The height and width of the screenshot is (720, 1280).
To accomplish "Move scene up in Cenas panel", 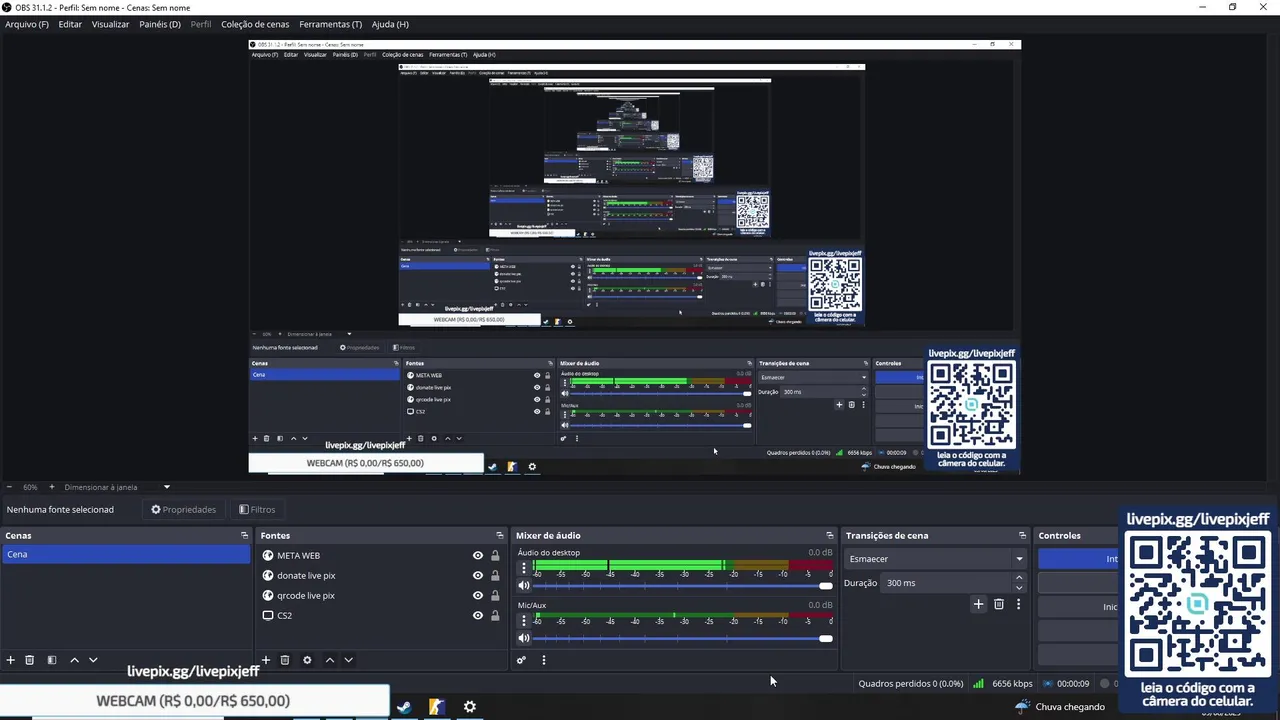I will [74, 660].
